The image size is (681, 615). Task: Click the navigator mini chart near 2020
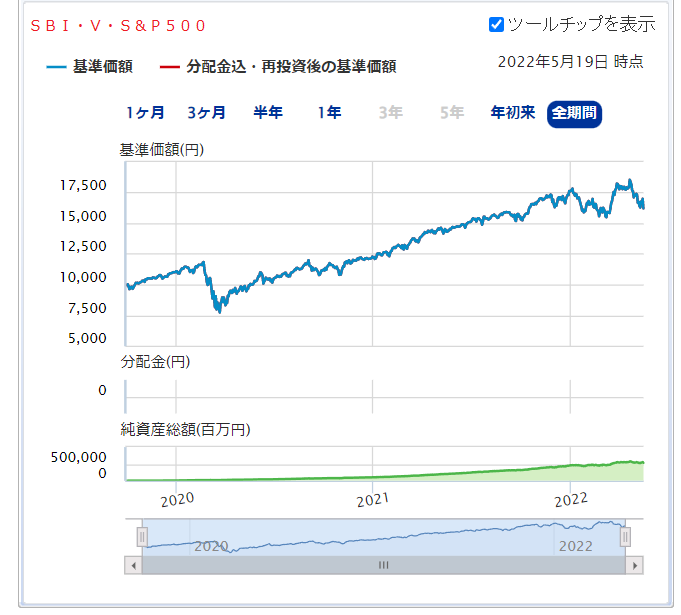211,543
